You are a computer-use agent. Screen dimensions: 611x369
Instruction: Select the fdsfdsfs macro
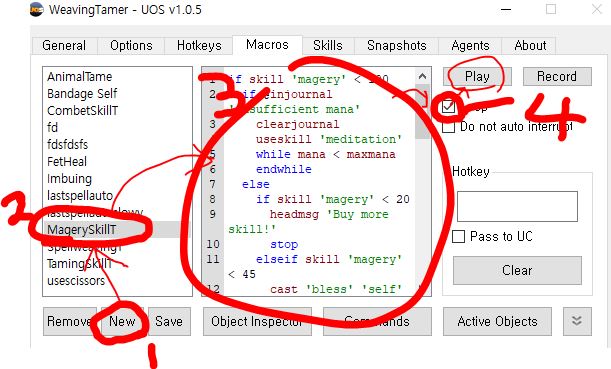pos(67,145)
